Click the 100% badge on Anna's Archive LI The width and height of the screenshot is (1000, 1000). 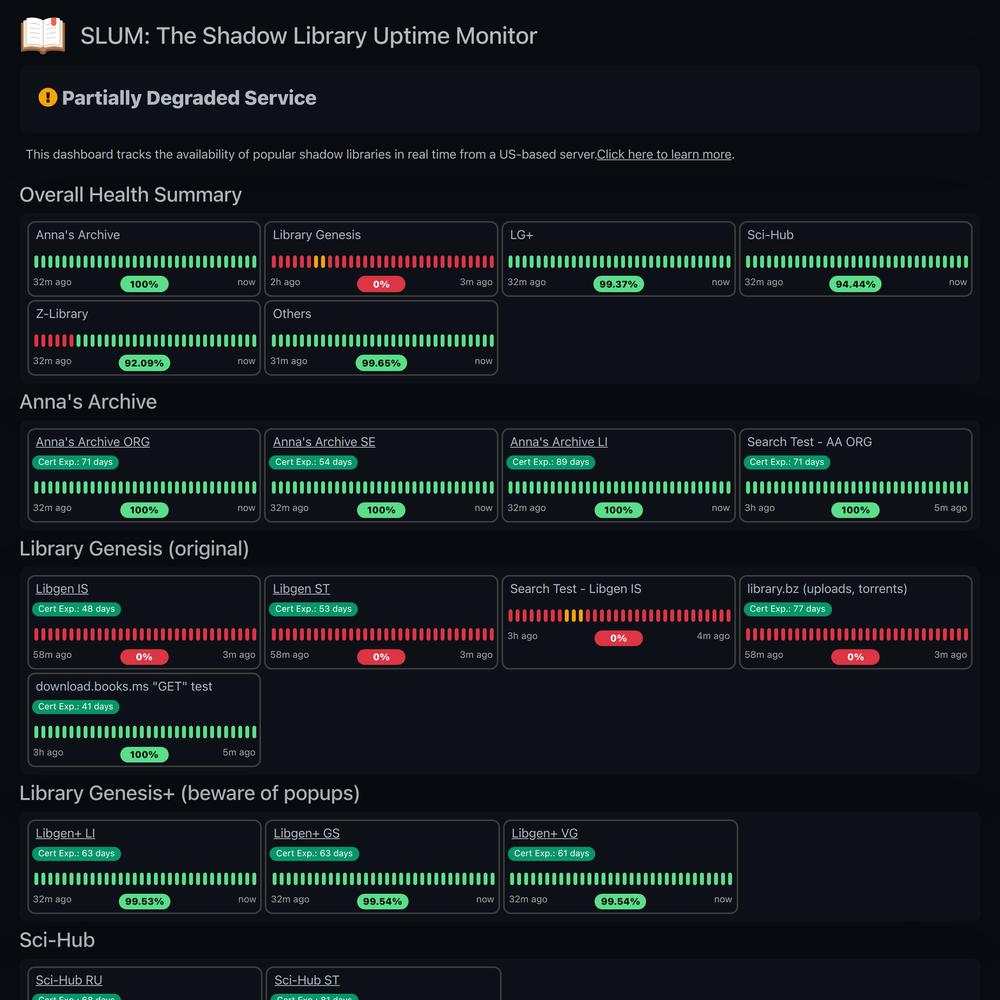click(x=618, y=510)
